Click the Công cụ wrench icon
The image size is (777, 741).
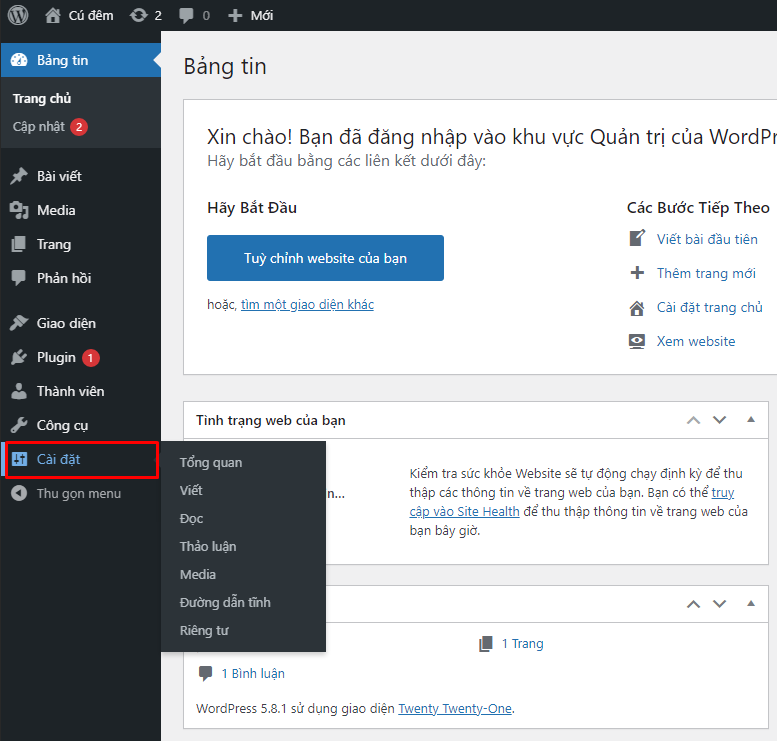point(19,425)
